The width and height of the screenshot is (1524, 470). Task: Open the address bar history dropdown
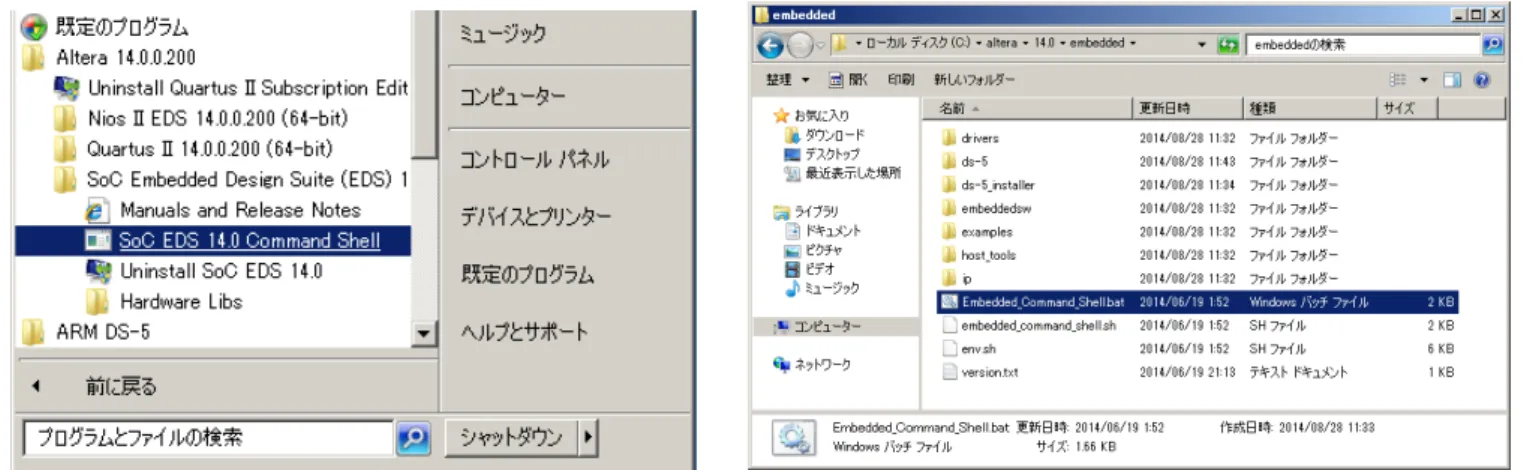point(1203,44)
